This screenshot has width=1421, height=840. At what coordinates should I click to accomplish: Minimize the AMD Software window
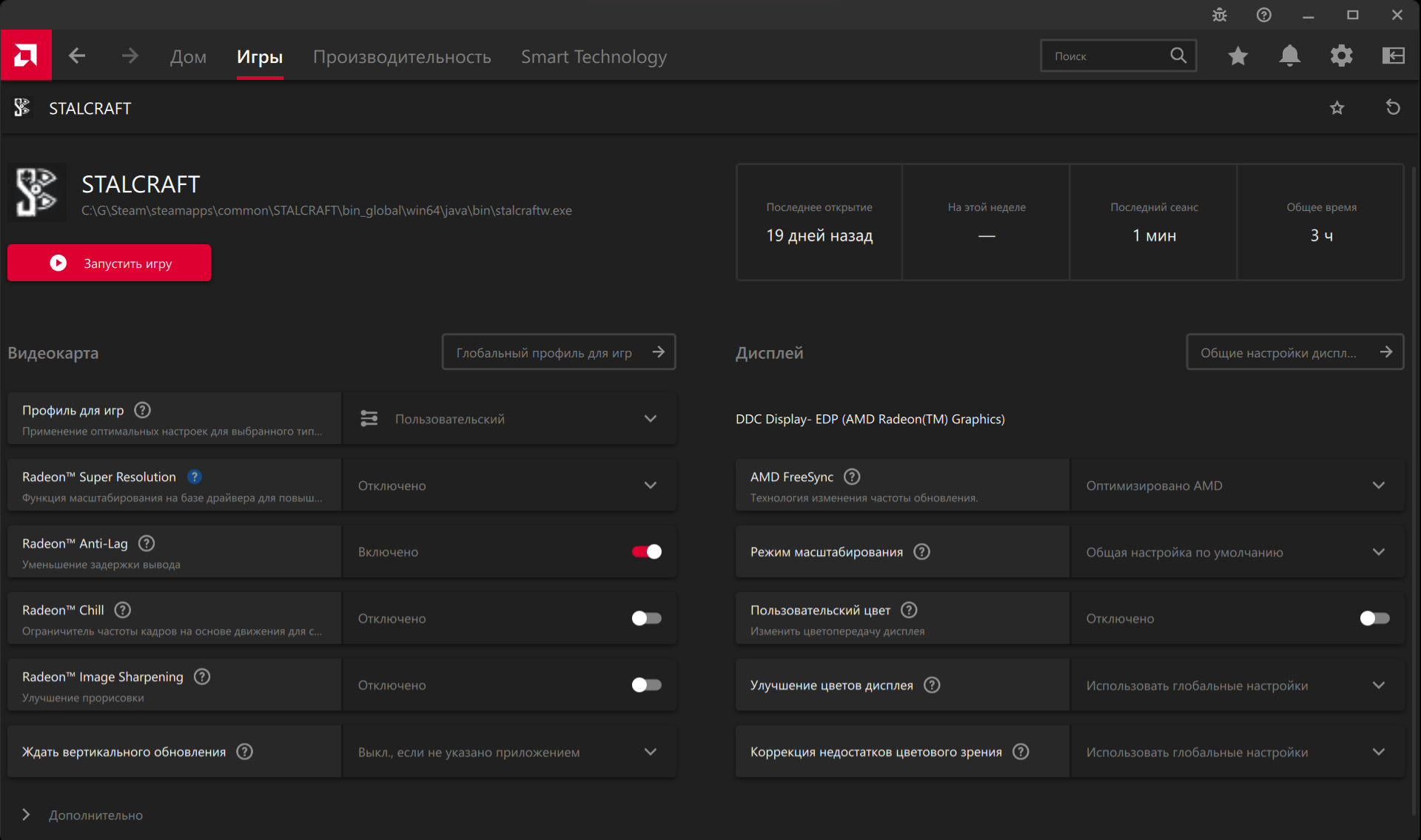click(x=1309, y=15)
